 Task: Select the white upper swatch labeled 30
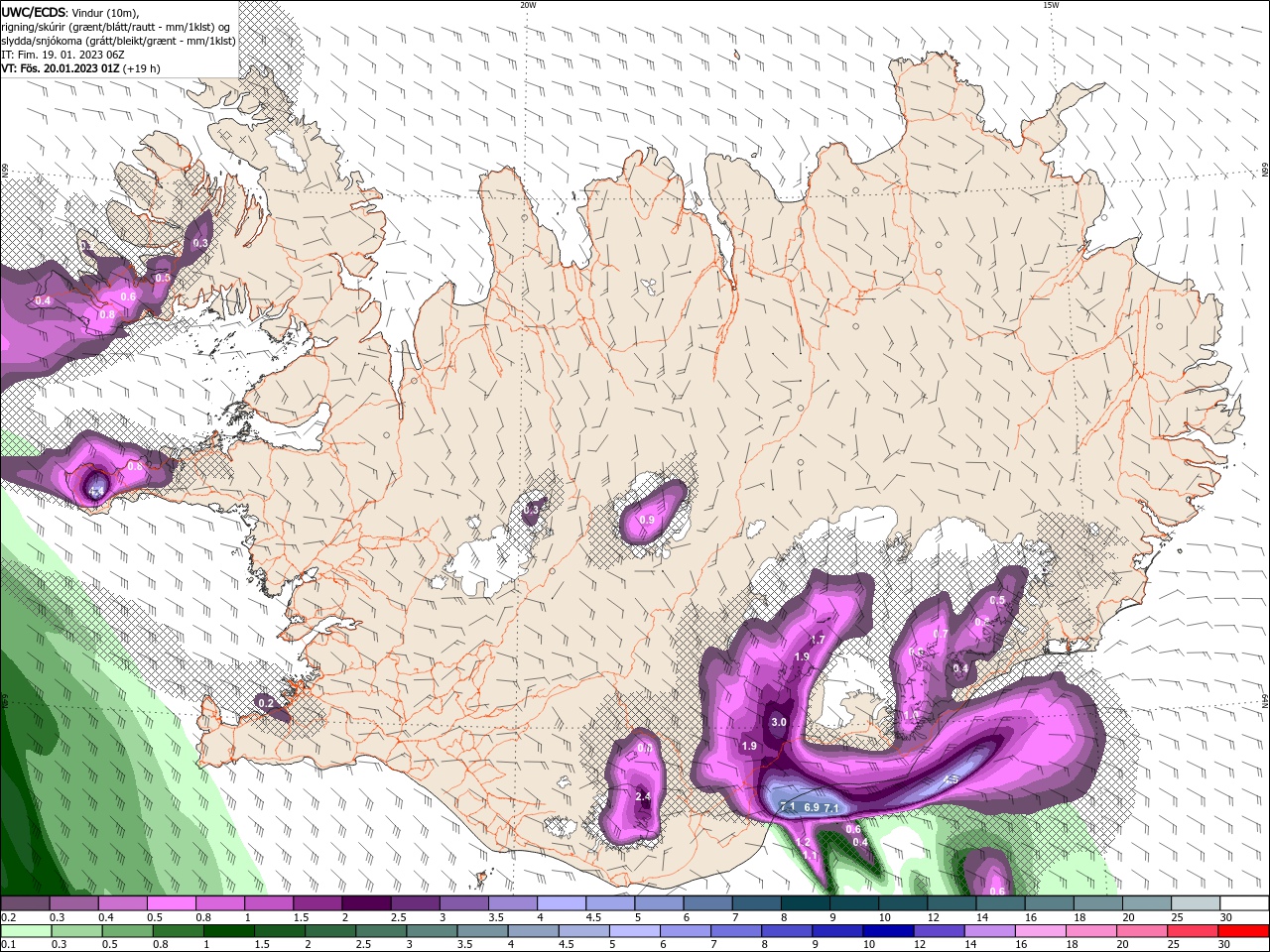1245,903
